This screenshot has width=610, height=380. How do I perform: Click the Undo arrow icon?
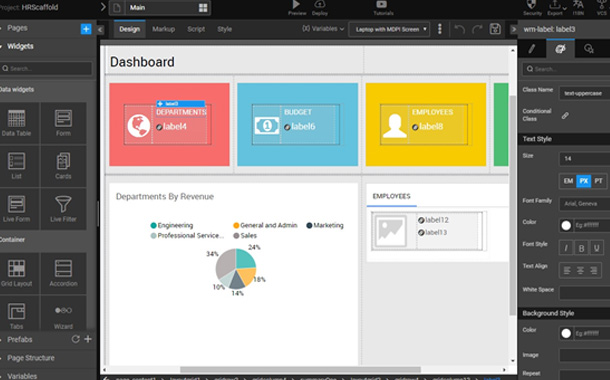coord(459,29)
